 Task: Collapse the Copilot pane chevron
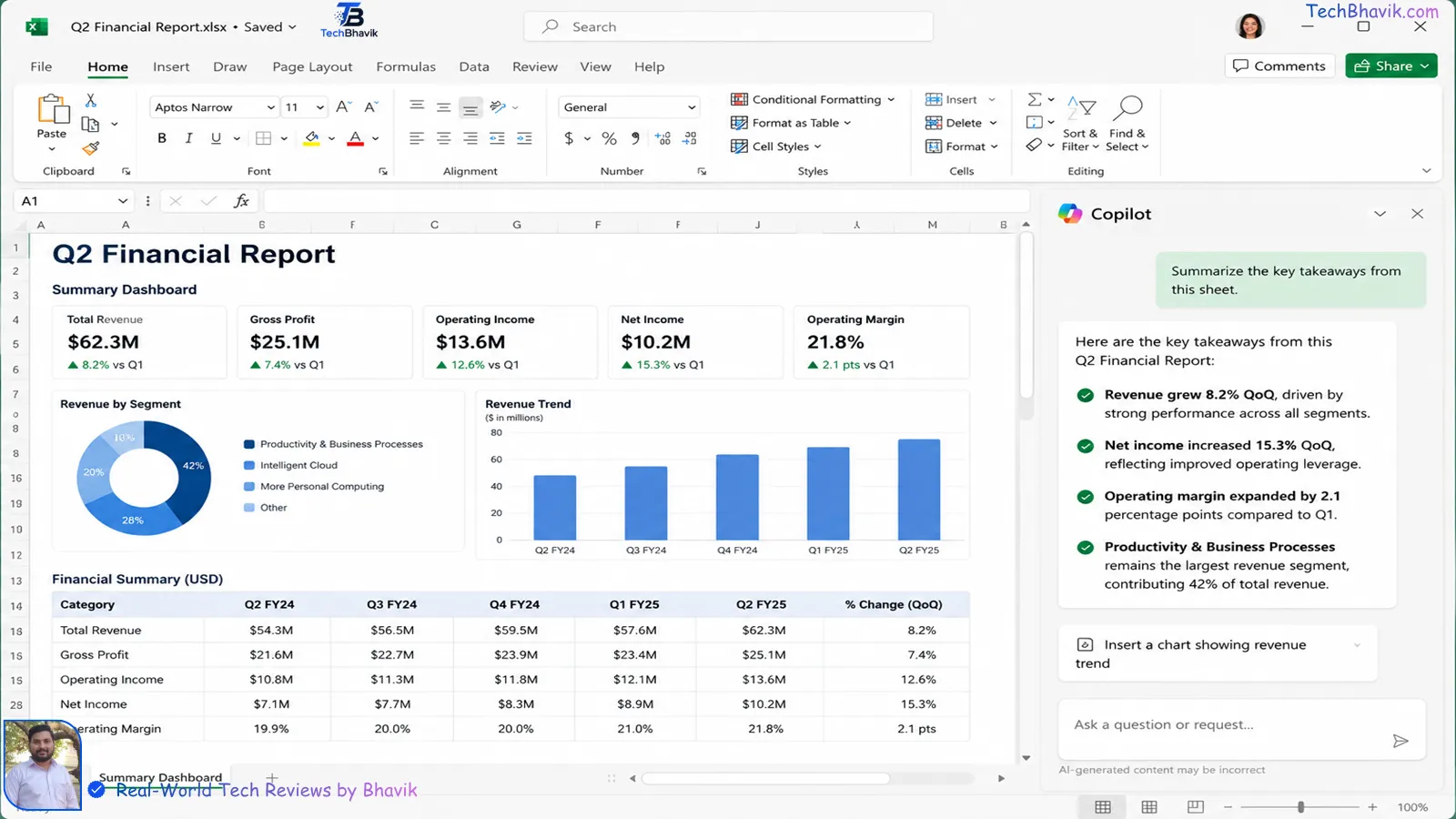click(1380, 214)
